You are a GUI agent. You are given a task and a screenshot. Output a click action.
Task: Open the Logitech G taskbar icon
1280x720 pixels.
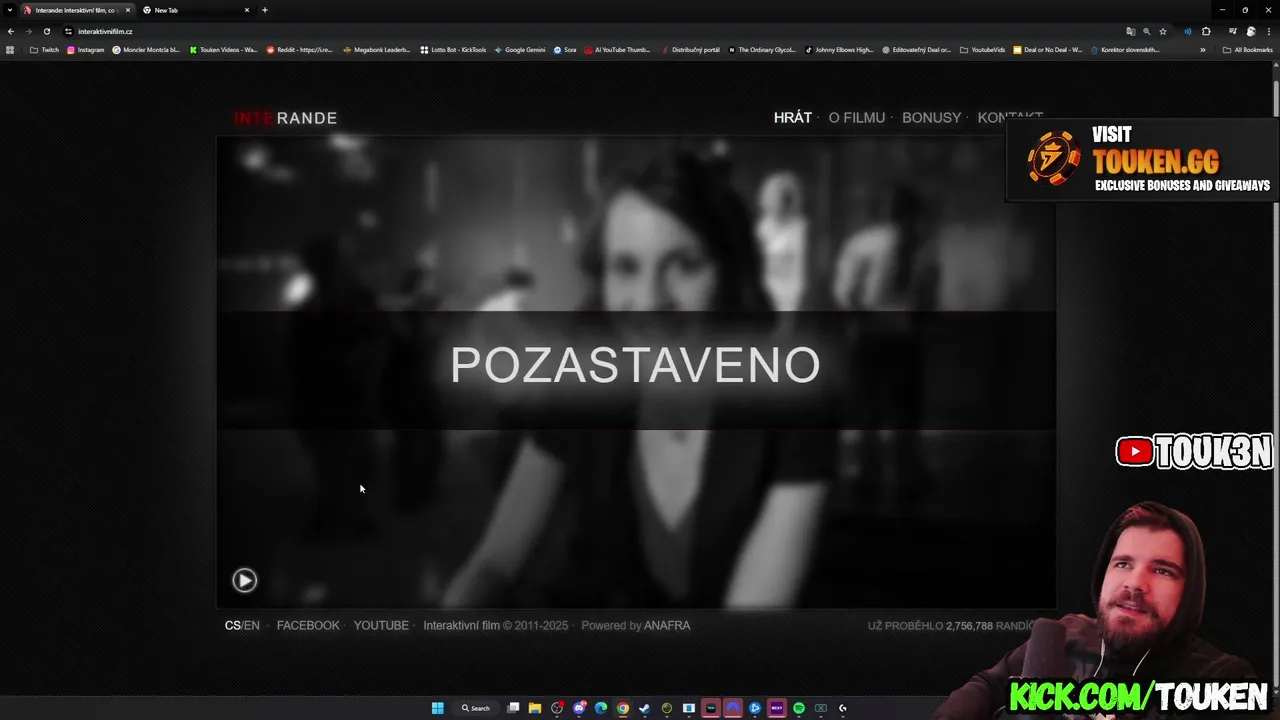tap(843, 708)
